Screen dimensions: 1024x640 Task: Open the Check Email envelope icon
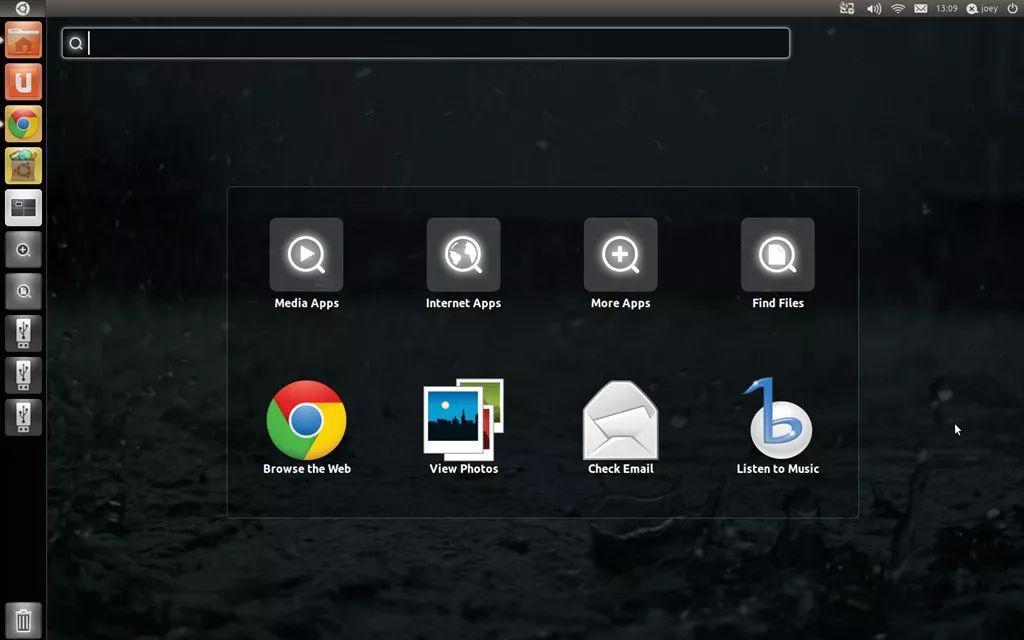tap(620, 420)
